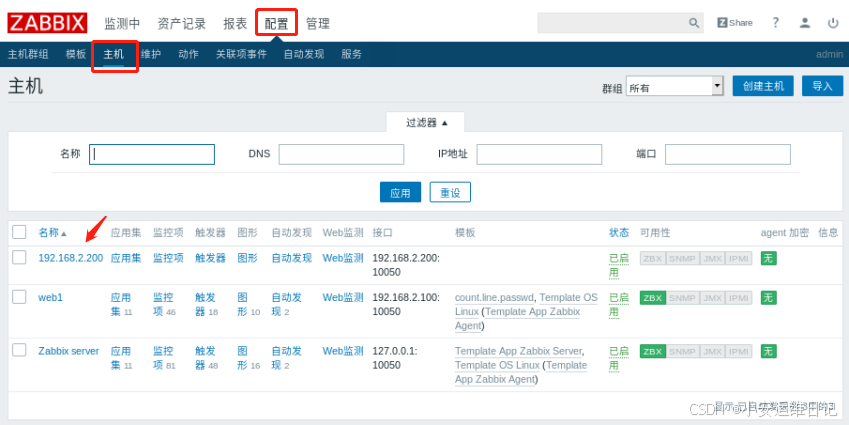Go to 主机群组 submenu
849x425 pixels.
point(28,54)
